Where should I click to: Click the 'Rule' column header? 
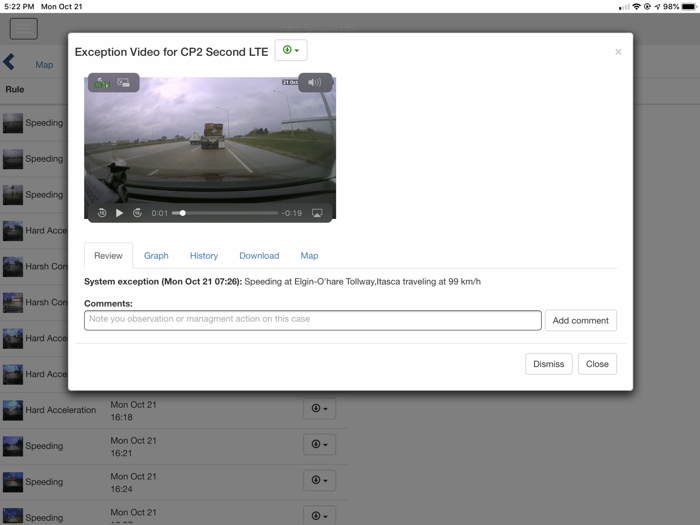(15, 89)
